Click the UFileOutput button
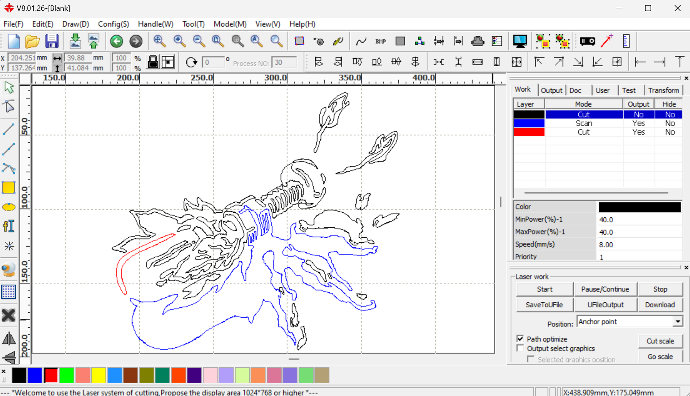The width and height of the screenshot is (690, 396). (605, 304)
